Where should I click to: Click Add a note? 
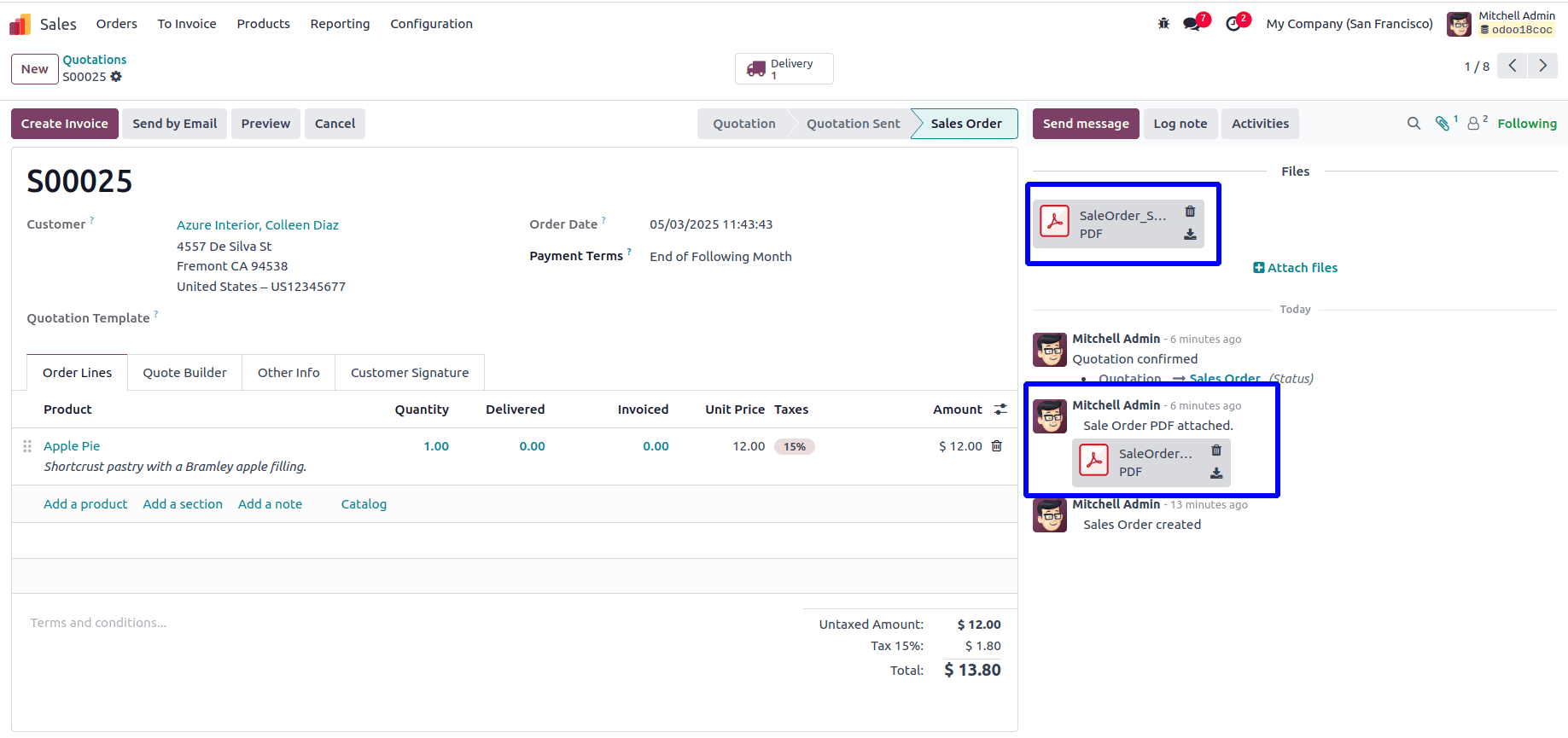270,504
